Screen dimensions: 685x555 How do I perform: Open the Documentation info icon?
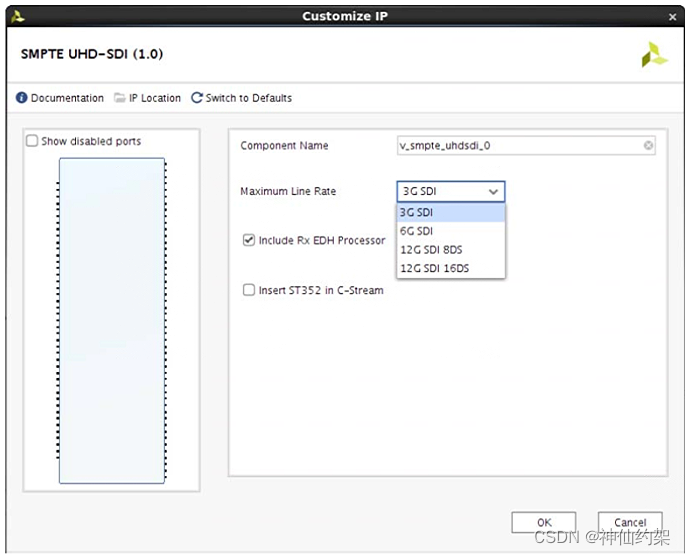pos(21,97)
